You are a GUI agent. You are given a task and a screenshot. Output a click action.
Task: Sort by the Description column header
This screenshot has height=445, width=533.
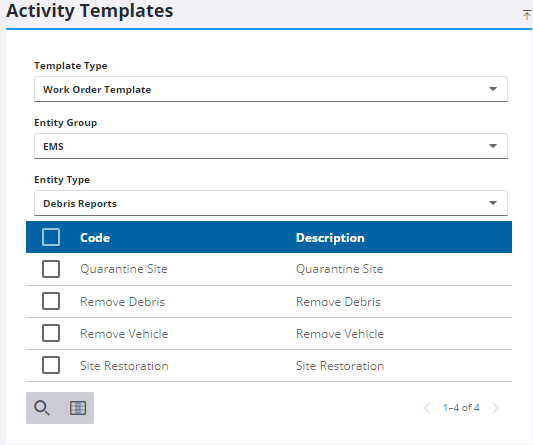coord(330,238)
